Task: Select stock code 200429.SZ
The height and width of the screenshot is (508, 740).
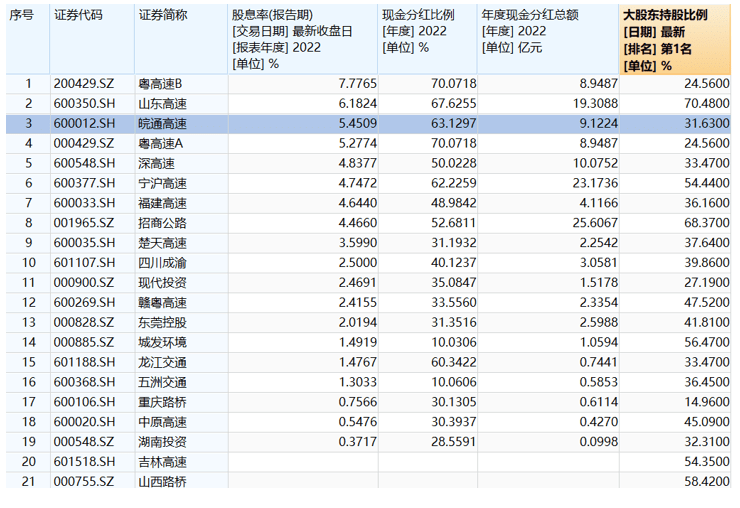Action: (x=84, y=84)
